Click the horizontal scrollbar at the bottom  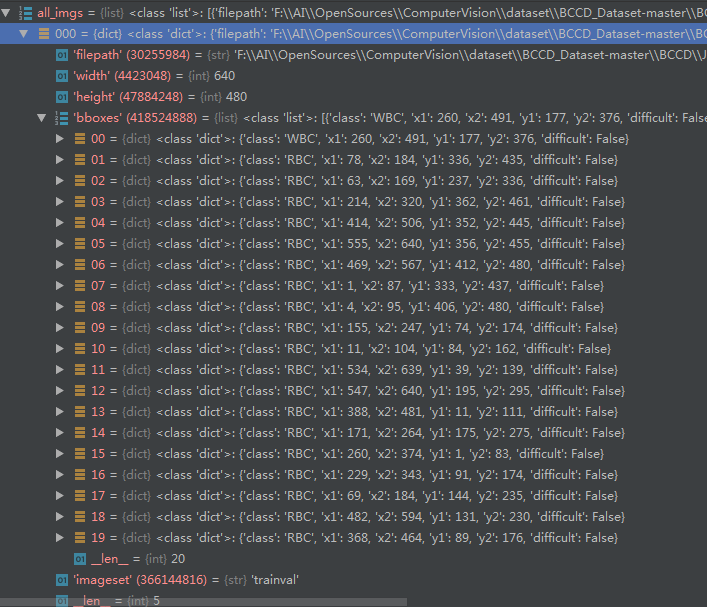pyautogui.click(x=203, y=602)
